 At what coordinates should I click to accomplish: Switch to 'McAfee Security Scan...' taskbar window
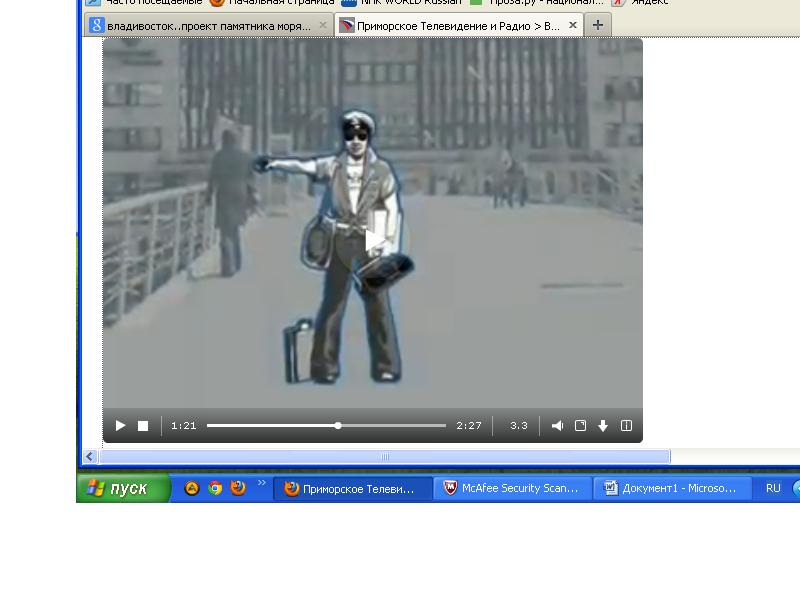coord(513,489)
